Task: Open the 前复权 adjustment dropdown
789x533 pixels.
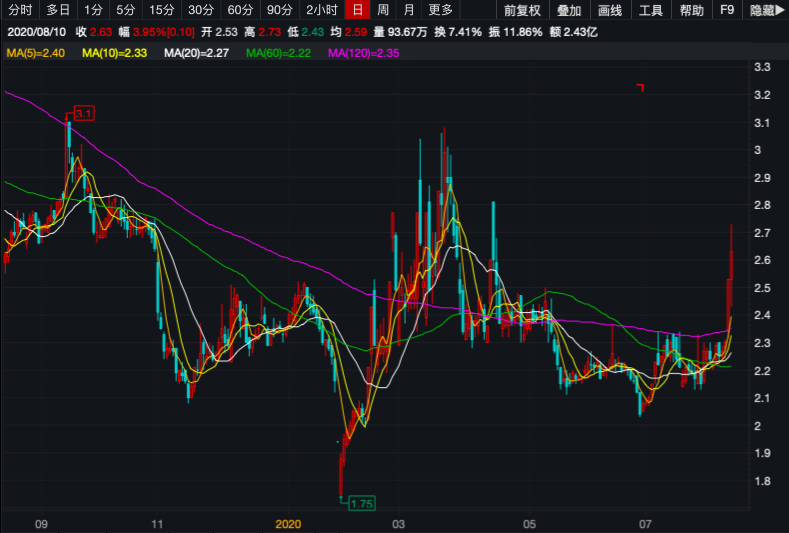Action: coord(522,10)
